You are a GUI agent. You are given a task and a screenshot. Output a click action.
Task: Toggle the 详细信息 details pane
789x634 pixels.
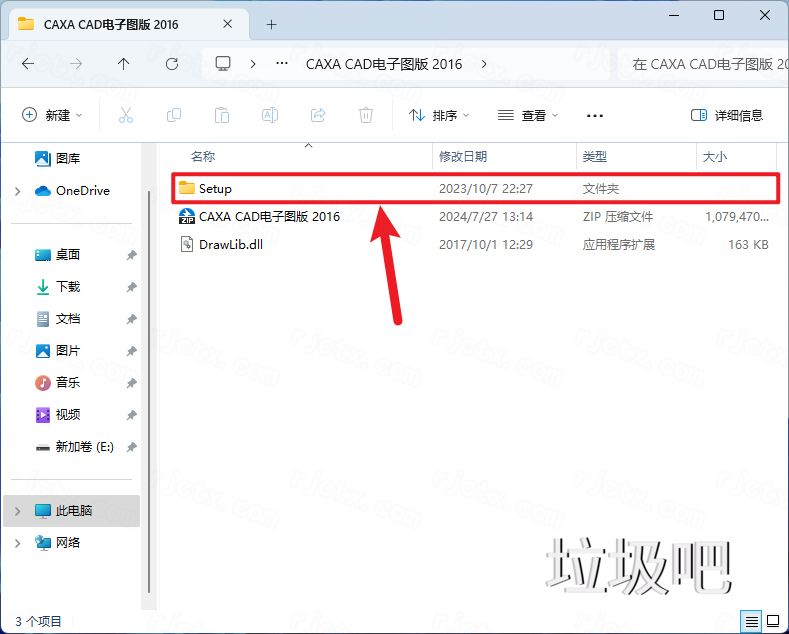(x=727, y=115)
